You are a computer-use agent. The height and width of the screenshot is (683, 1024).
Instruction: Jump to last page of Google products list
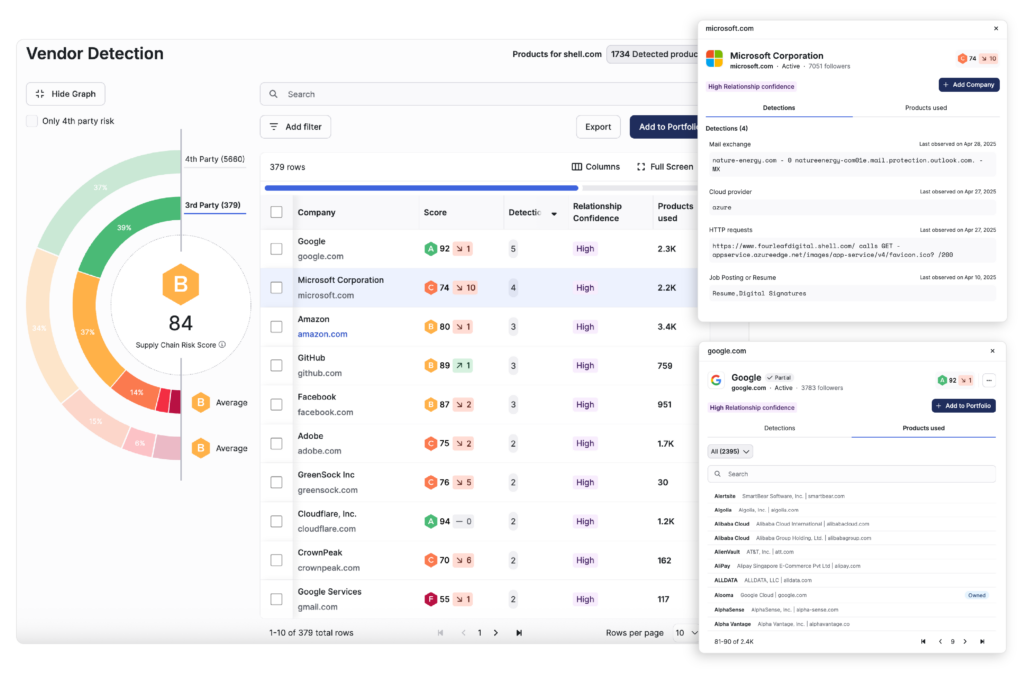(x=982, y=641)
